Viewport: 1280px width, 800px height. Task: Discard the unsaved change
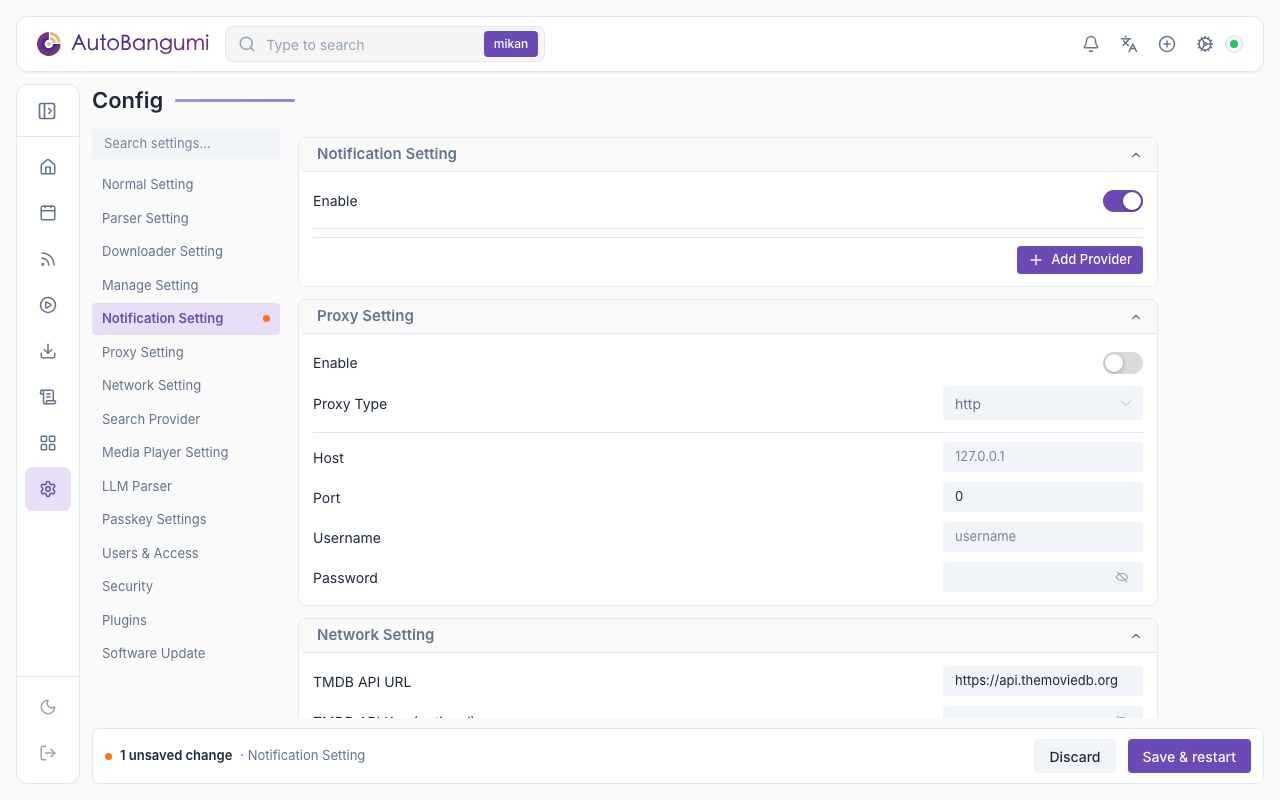pos(1075,756)
